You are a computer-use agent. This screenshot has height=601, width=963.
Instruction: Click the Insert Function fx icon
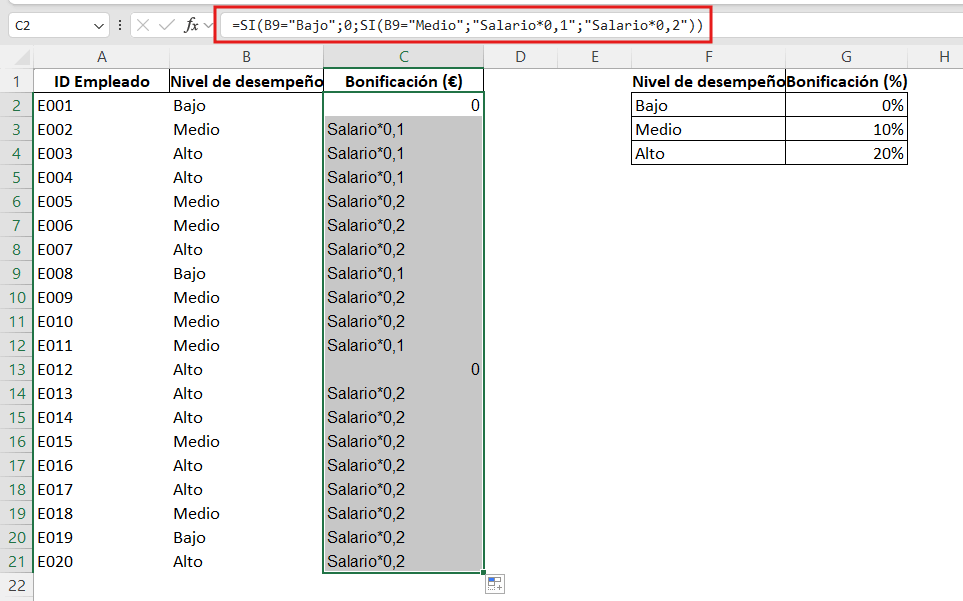click(x=192, y=25)
